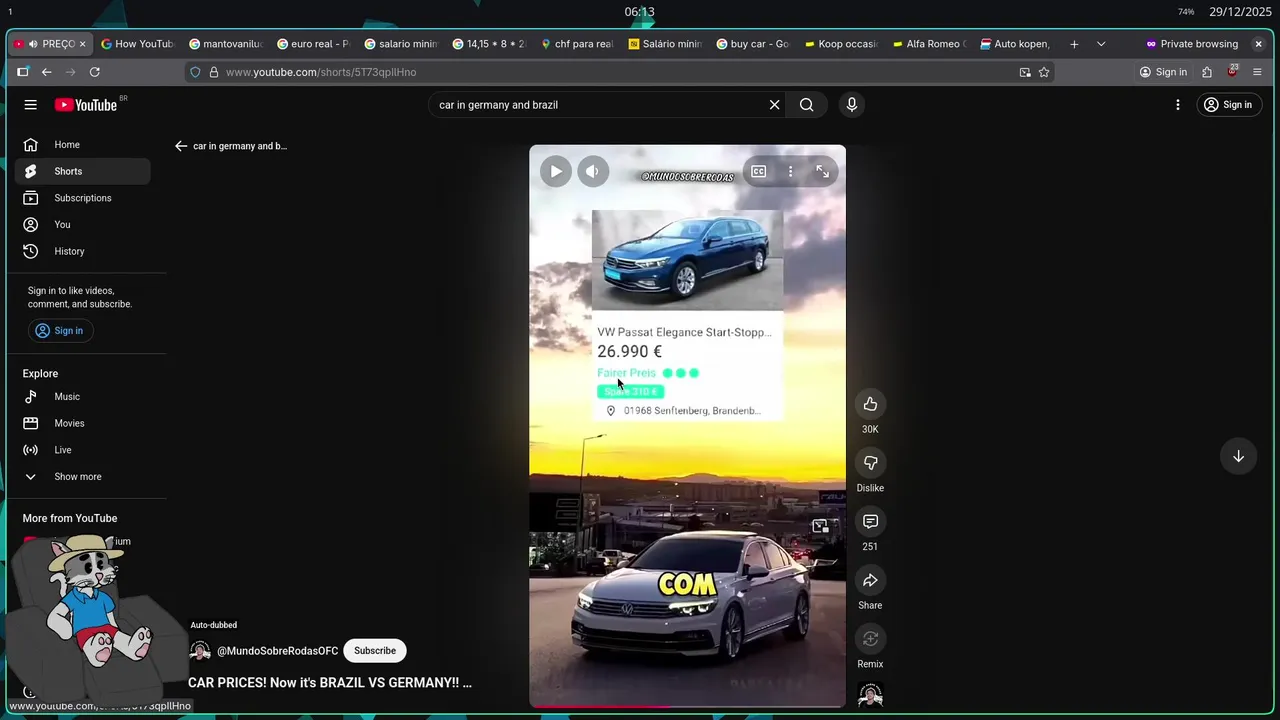
Task: Bookmark the page with the star icon
Action: pyautogui.click(x=1044, y=72)
